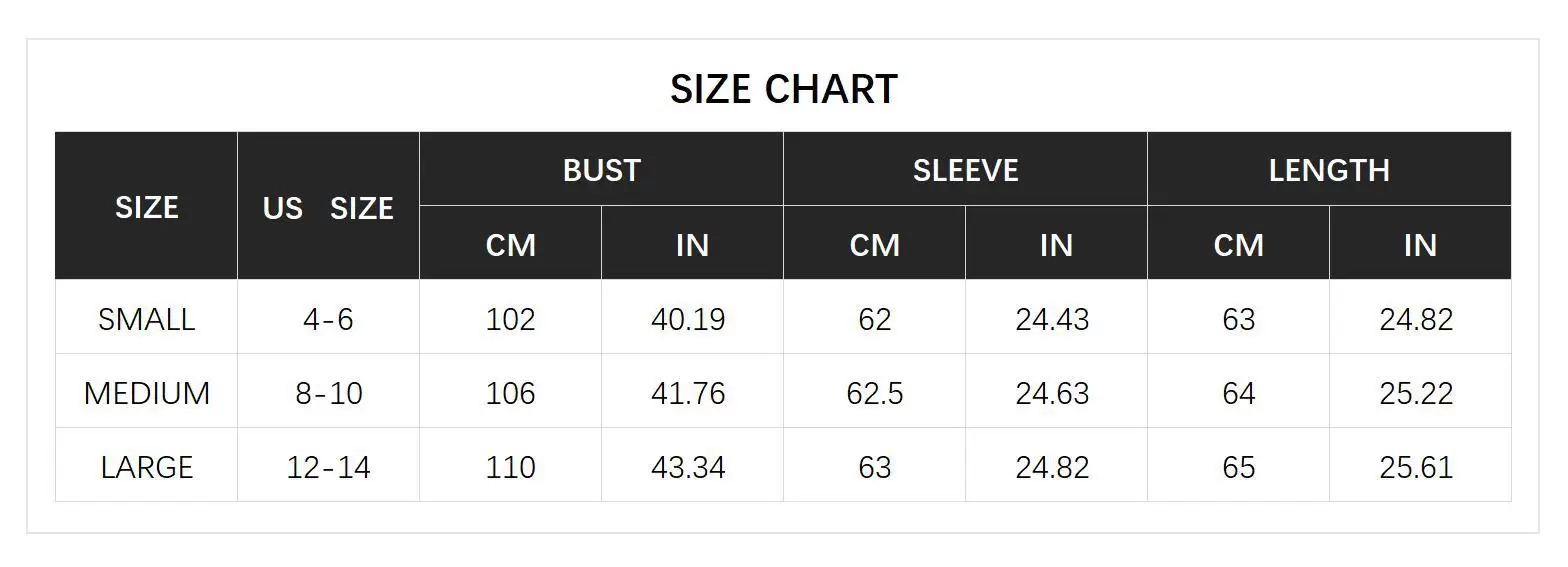The width and height of the screenshot is (1568, 567).
Task: Click the LENGTH header cell
Action: click(1329, 170)
